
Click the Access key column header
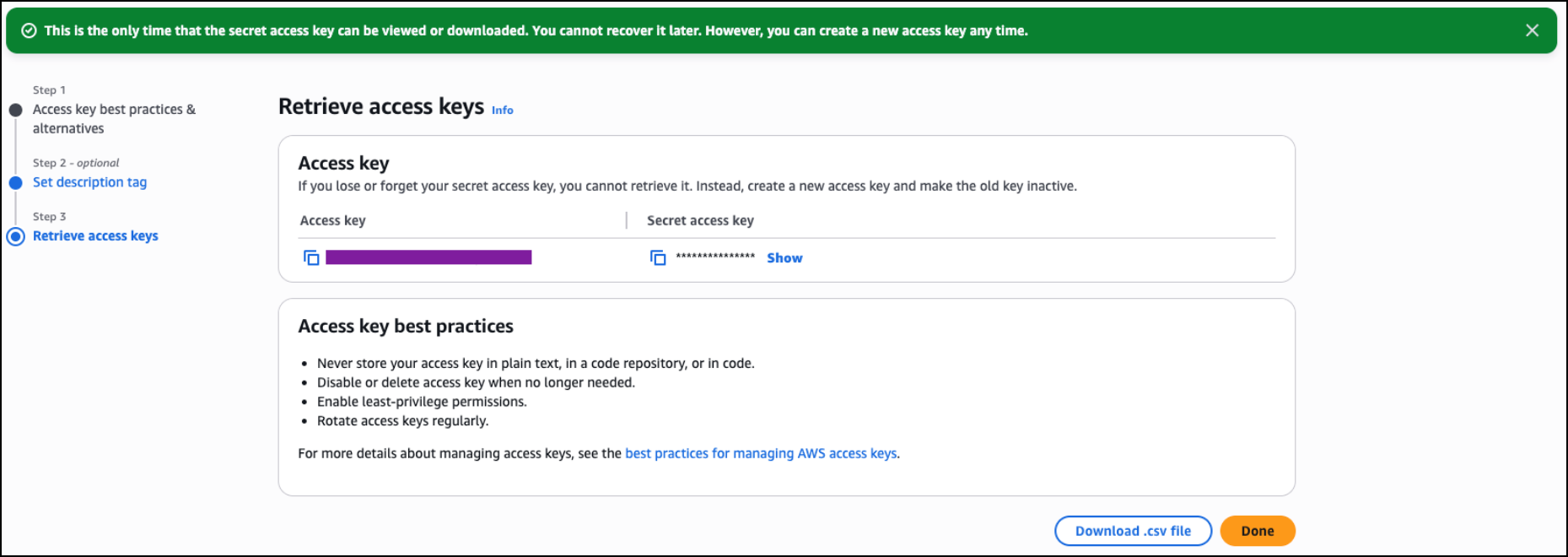click(332, 220)
